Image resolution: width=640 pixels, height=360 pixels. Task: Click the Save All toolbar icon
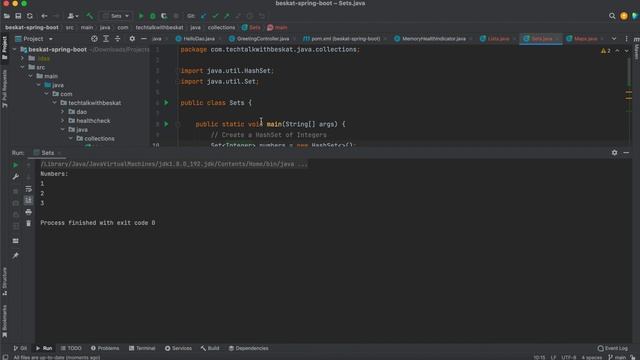coord(18,16)
